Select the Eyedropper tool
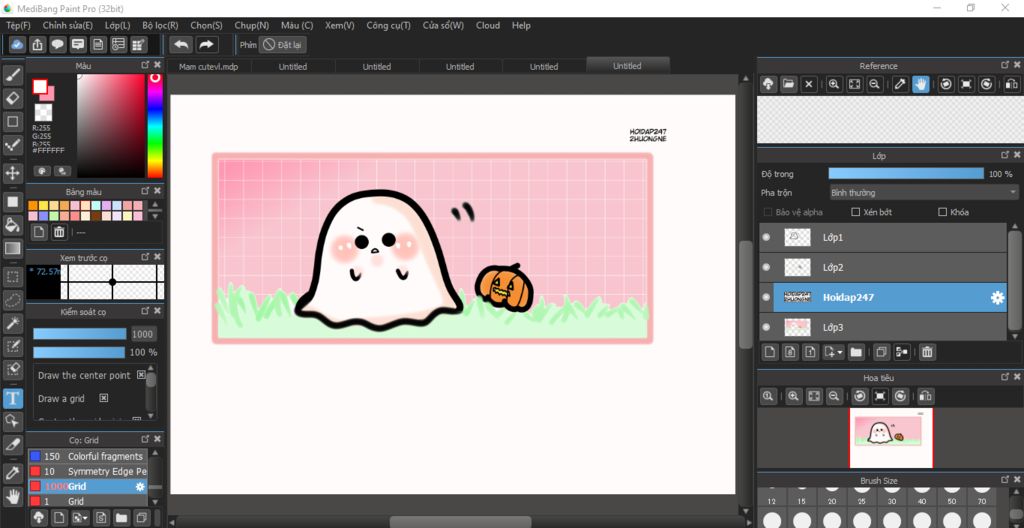 coord(12,473)
